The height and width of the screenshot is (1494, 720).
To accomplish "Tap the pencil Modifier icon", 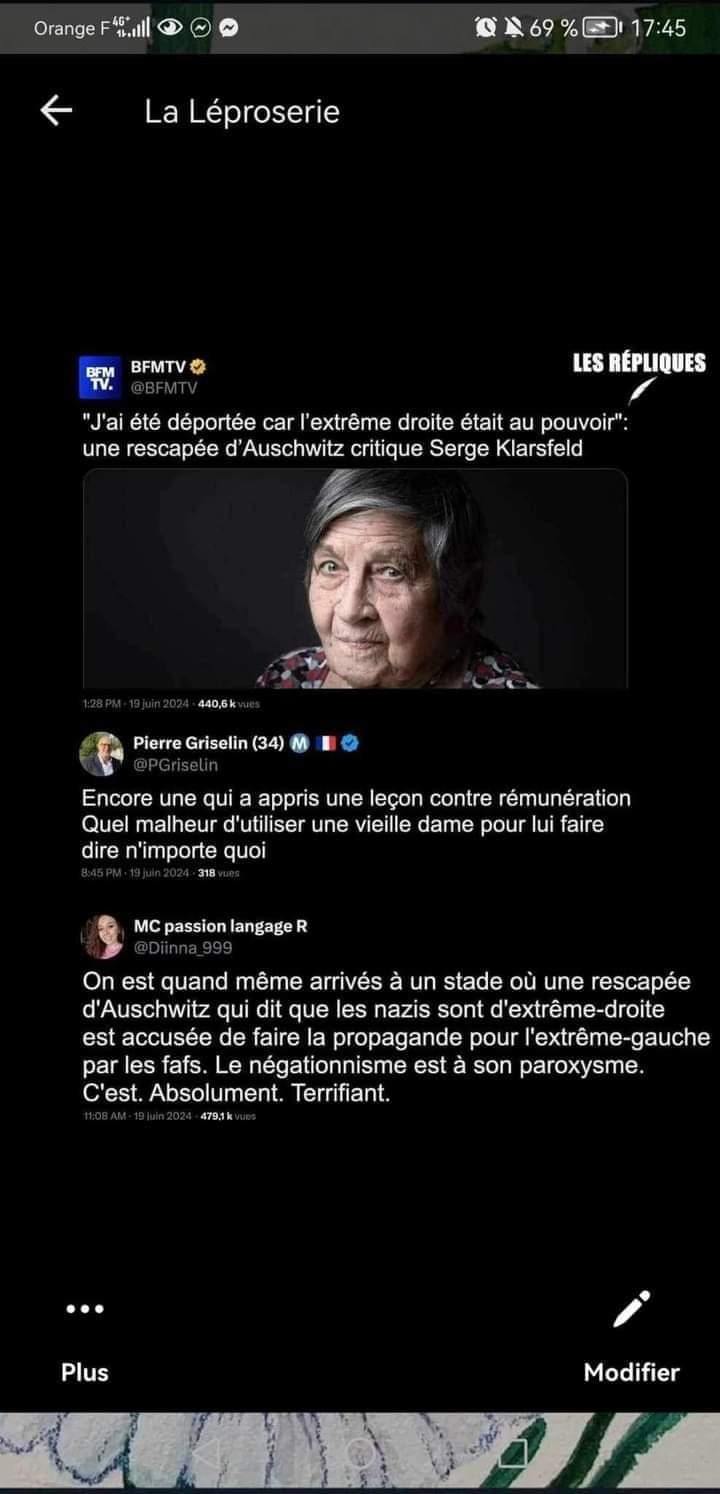I will click(632, 1309).
